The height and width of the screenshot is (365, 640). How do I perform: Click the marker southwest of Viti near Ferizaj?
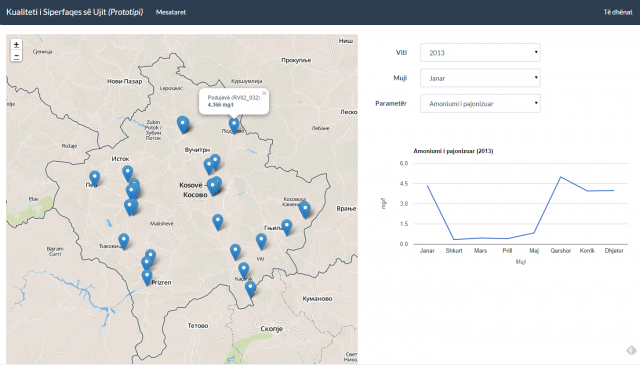click(236, 252)
